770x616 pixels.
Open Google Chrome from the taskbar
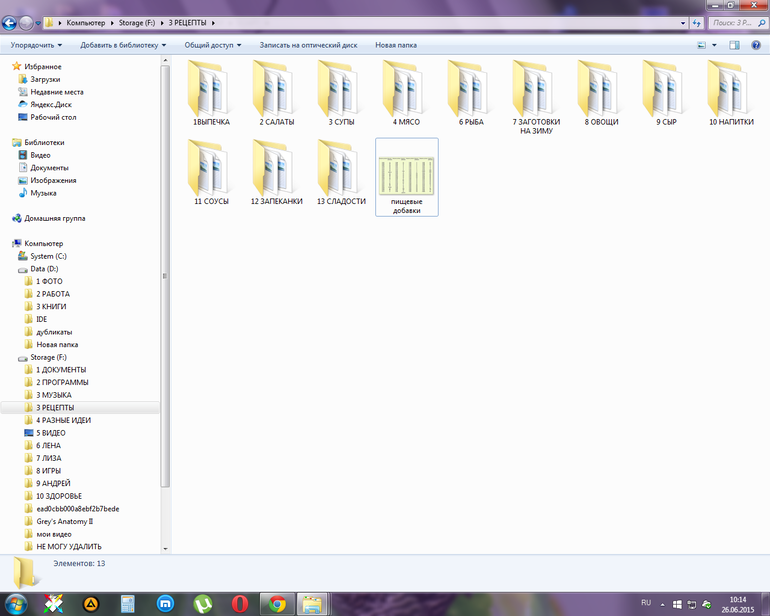(x=277, y=604)
